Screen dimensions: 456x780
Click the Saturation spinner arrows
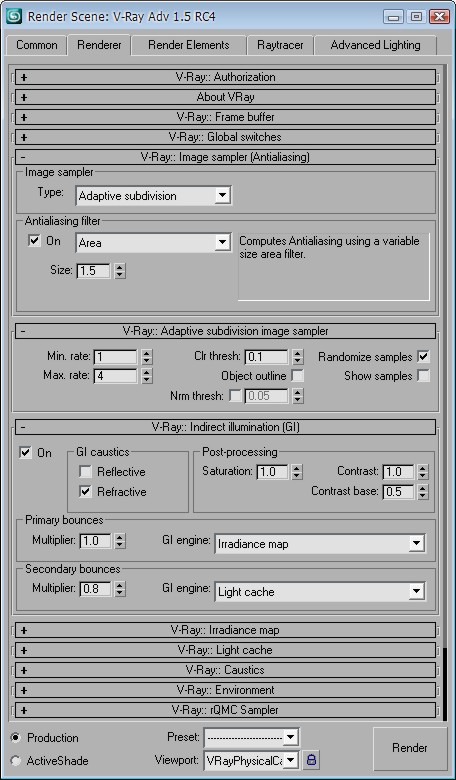click(x=297, y=472)
